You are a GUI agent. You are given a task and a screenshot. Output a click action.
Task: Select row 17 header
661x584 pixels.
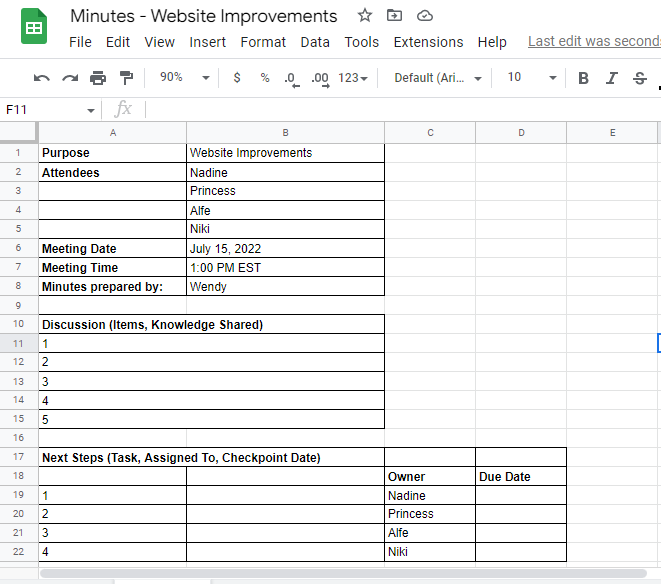pyautogui.click(x=19, y=457)
